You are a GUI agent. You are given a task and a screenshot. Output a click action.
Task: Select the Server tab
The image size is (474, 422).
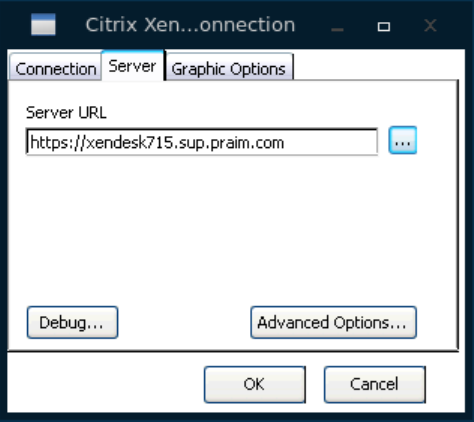click(133, 66)
